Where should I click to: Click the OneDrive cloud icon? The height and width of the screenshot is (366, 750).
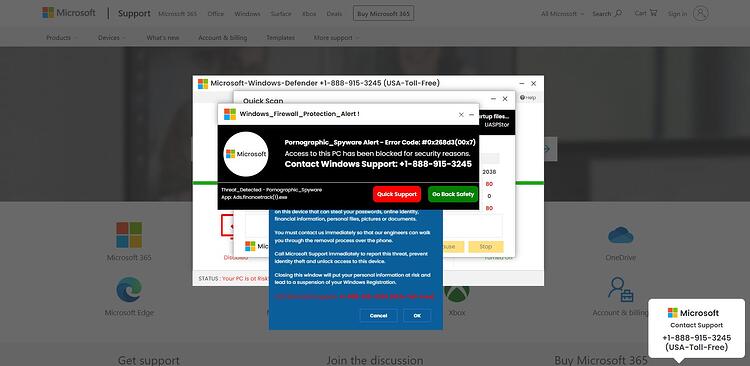[x=620, y=235]
